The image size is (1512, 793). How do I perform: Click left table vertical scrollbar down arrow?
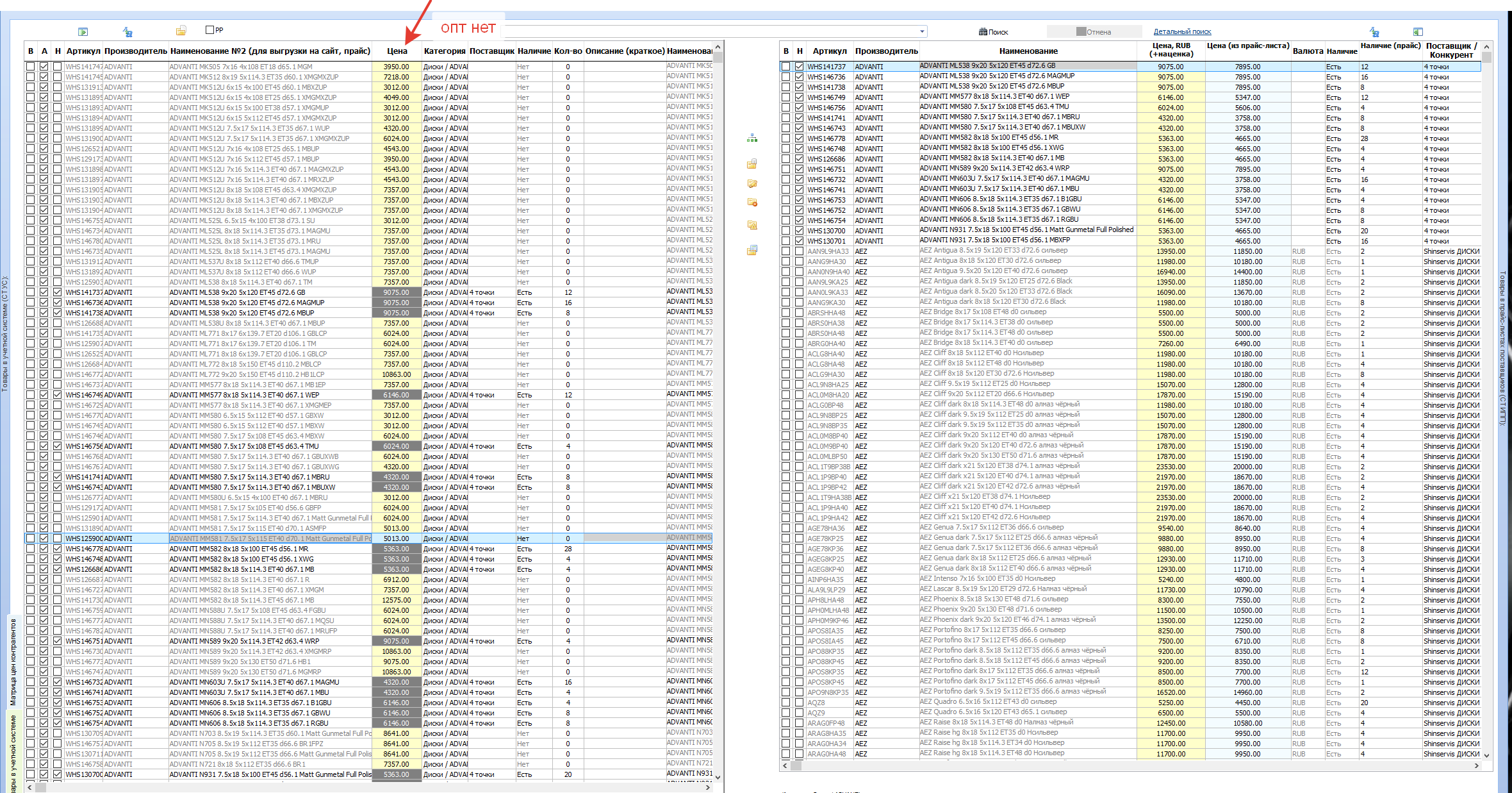[x=718, y=777]
